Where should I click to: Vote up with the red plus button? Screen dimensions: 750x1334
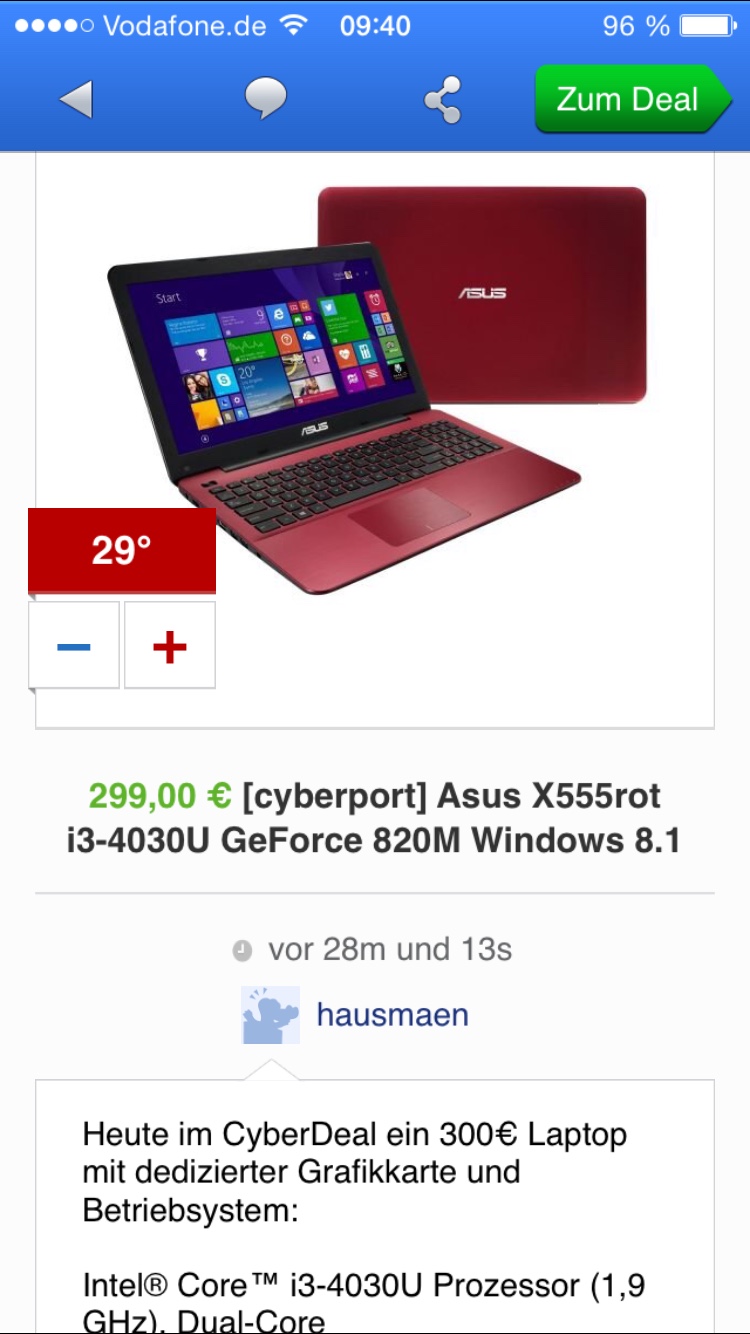(x=170, y=646)
